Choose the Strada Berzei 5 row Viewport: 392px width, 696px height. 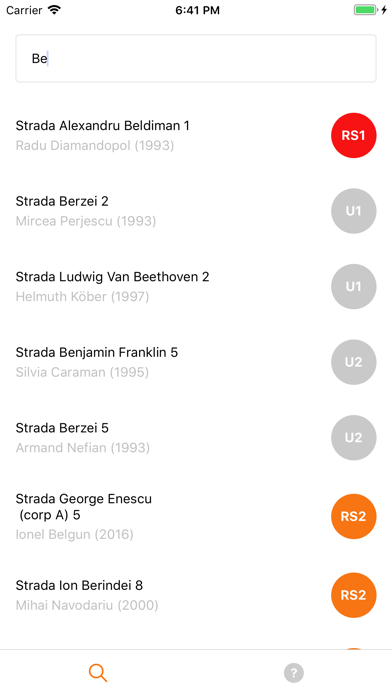[x=196, y=437]
